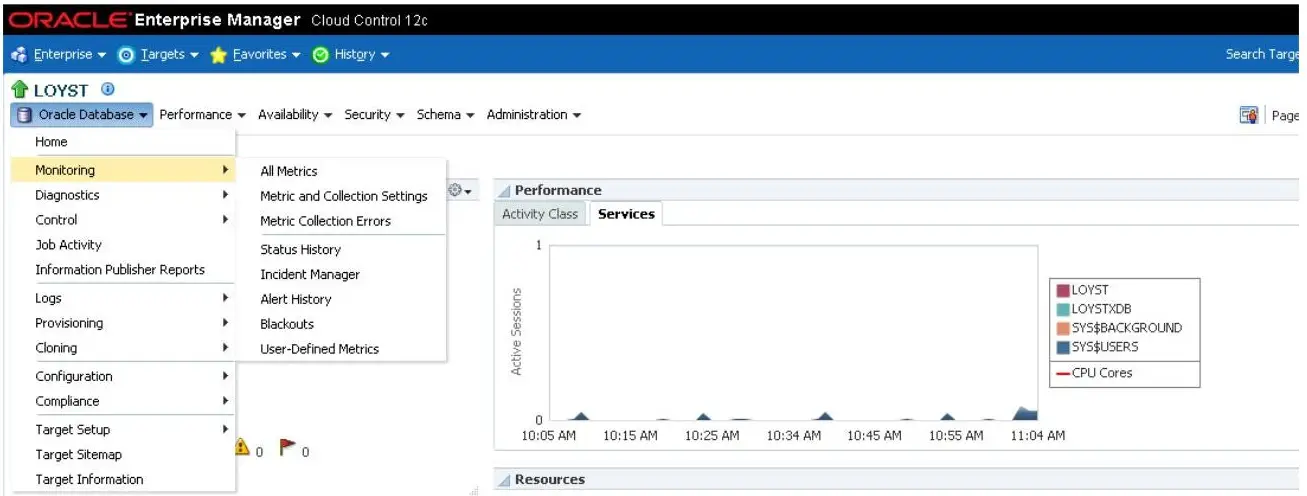Click the LOYSTXDB legend color swatch
The image size is (1307, 496).
click(1063, 309)
